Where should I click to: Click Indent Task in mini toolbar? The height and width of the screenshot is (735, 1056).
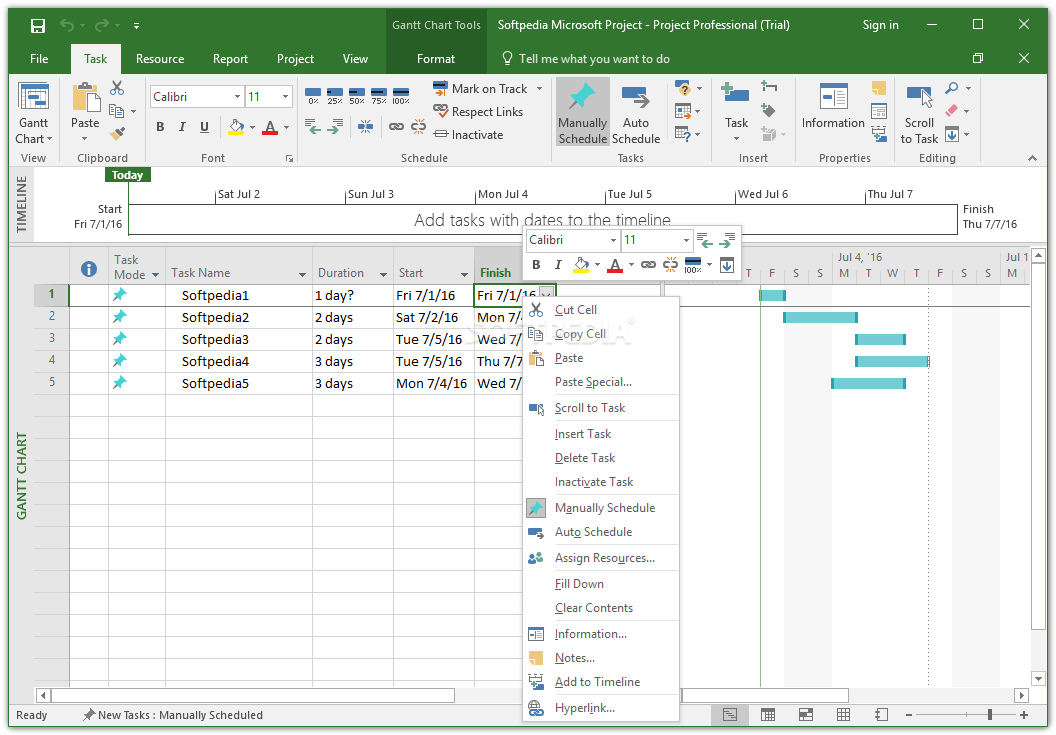(x=727, y=240)
